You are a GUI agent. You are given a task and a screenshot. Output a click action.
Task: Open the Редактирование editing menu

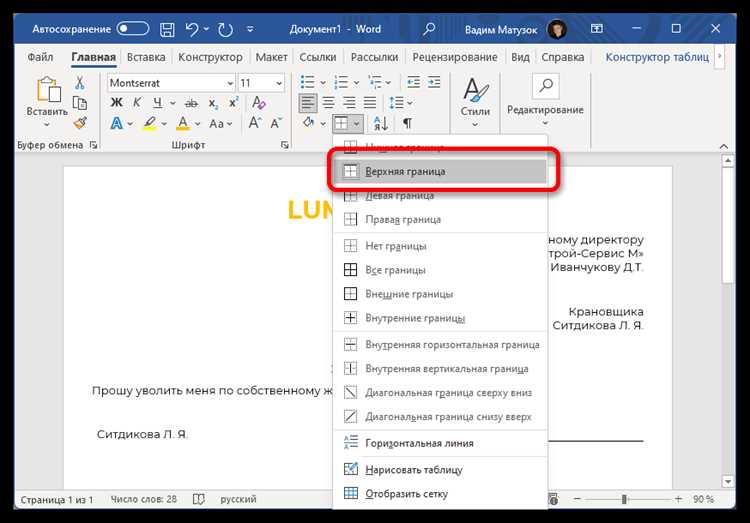coord(545,101)
